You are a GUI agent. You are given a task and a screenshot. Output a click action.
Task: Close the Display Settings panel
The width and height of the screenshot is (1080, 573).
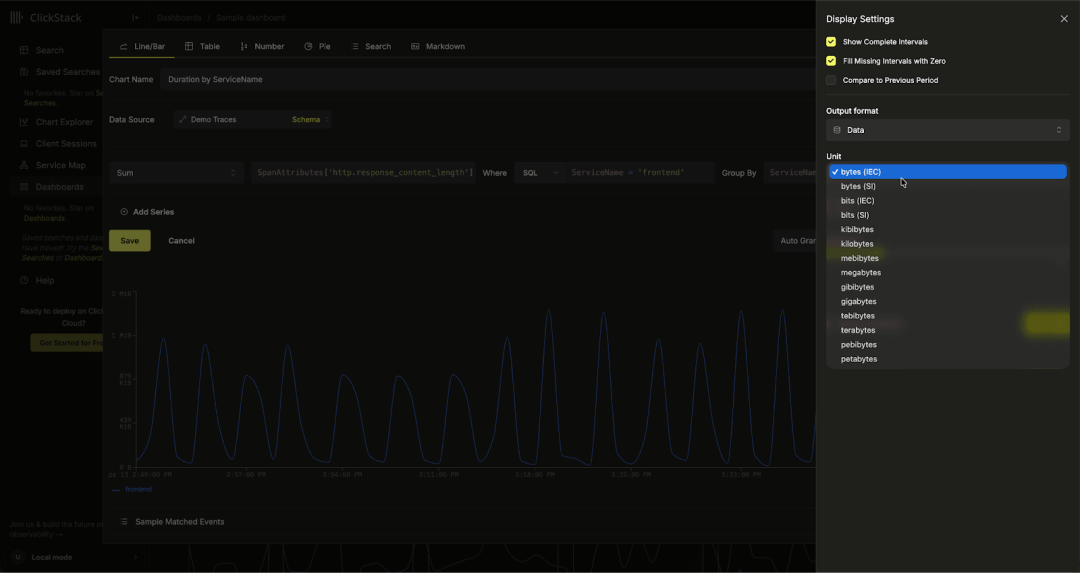[x=1063, y=19]
